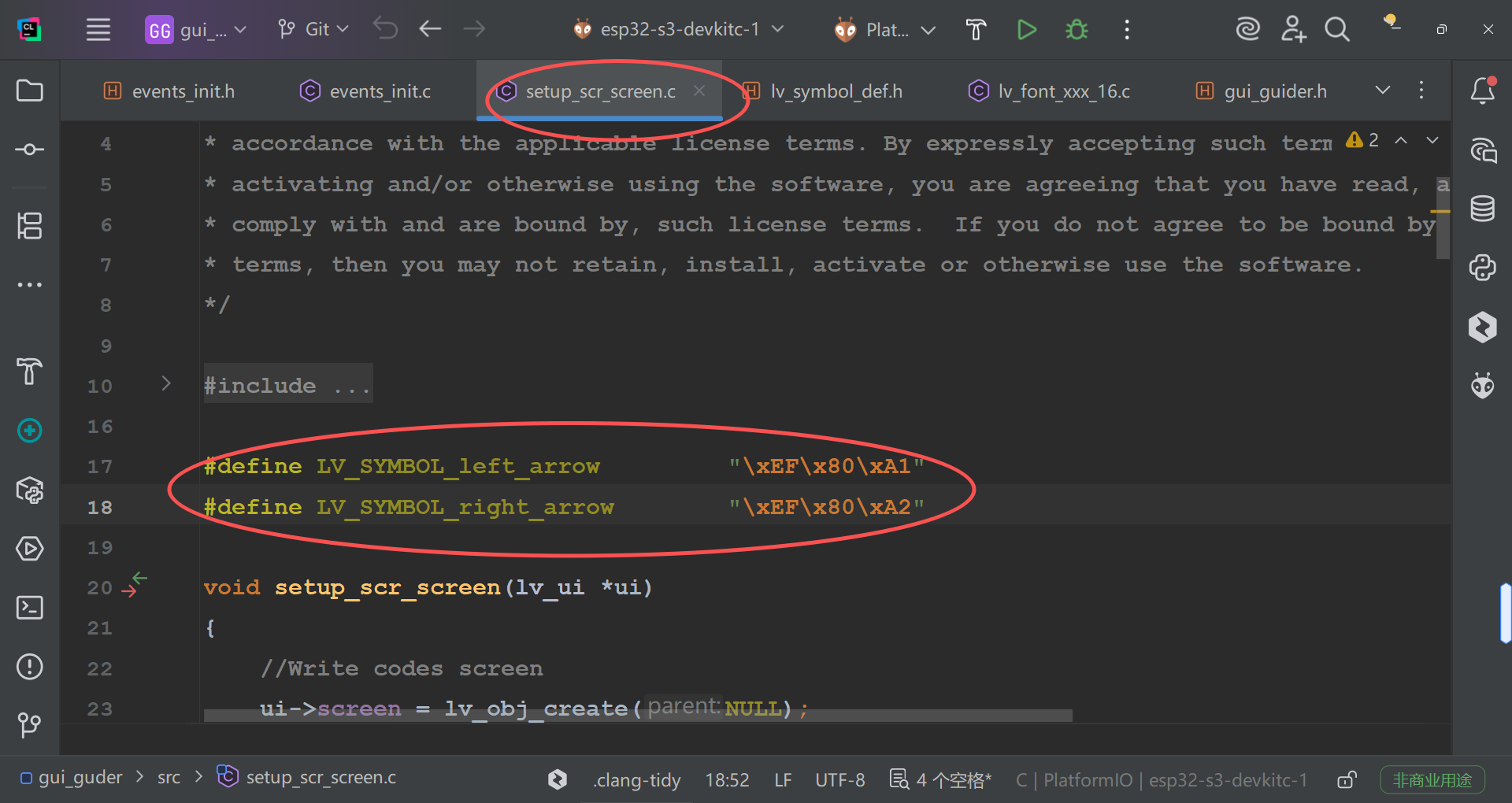The width and height of the screenshot is (1512, 803).
Task: Switch to events_init.h tab
Action: coord(169,91)
